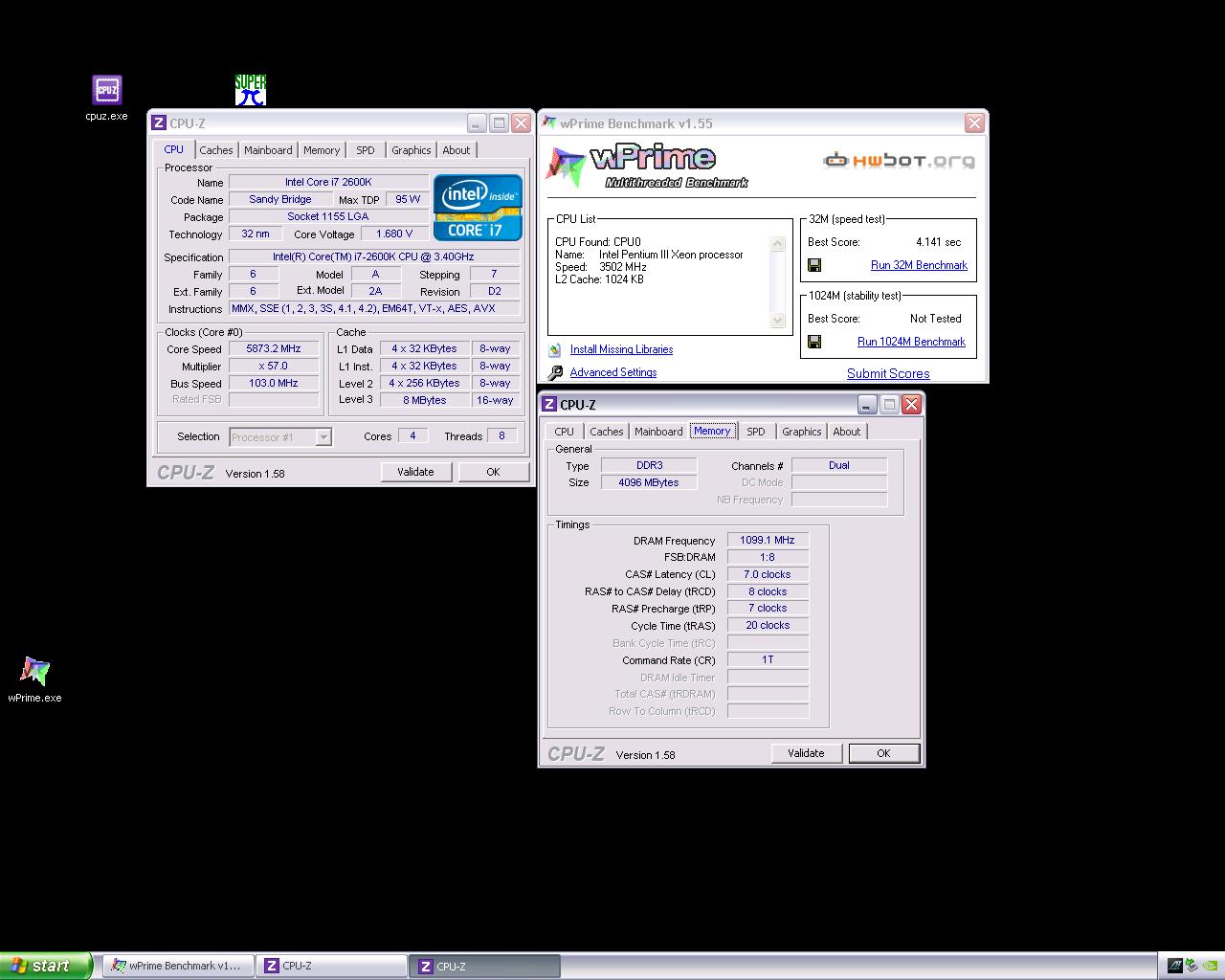Select the Mainboard tab in the top CPU-Z window

(268, 150)
